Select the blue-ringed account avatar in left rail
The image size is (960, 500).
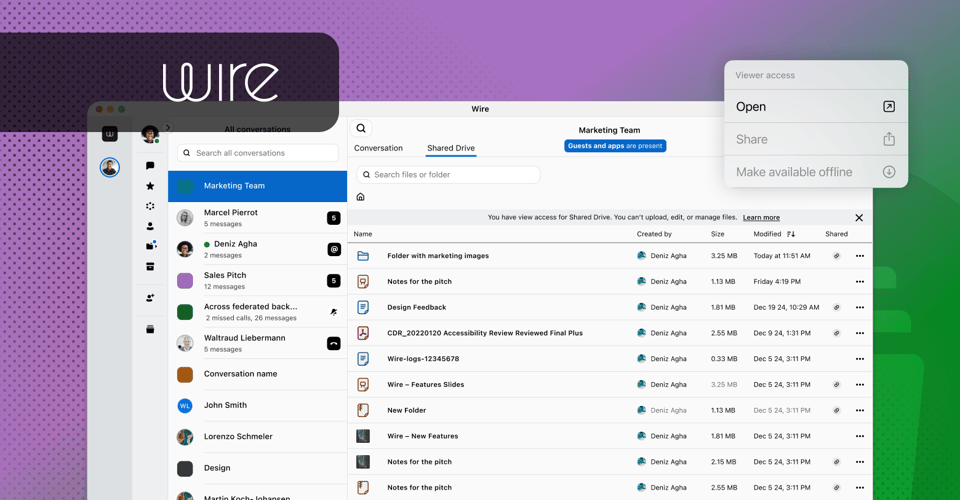pyautogui.click(x=110, y=167)
